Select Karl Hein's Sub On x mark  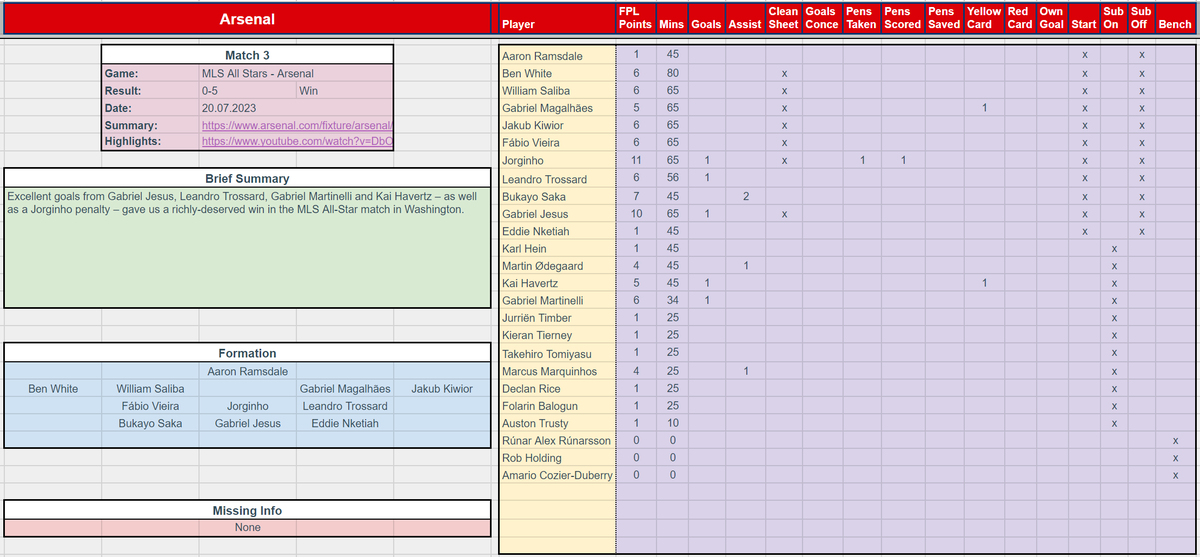click(x=1113, y=248)
